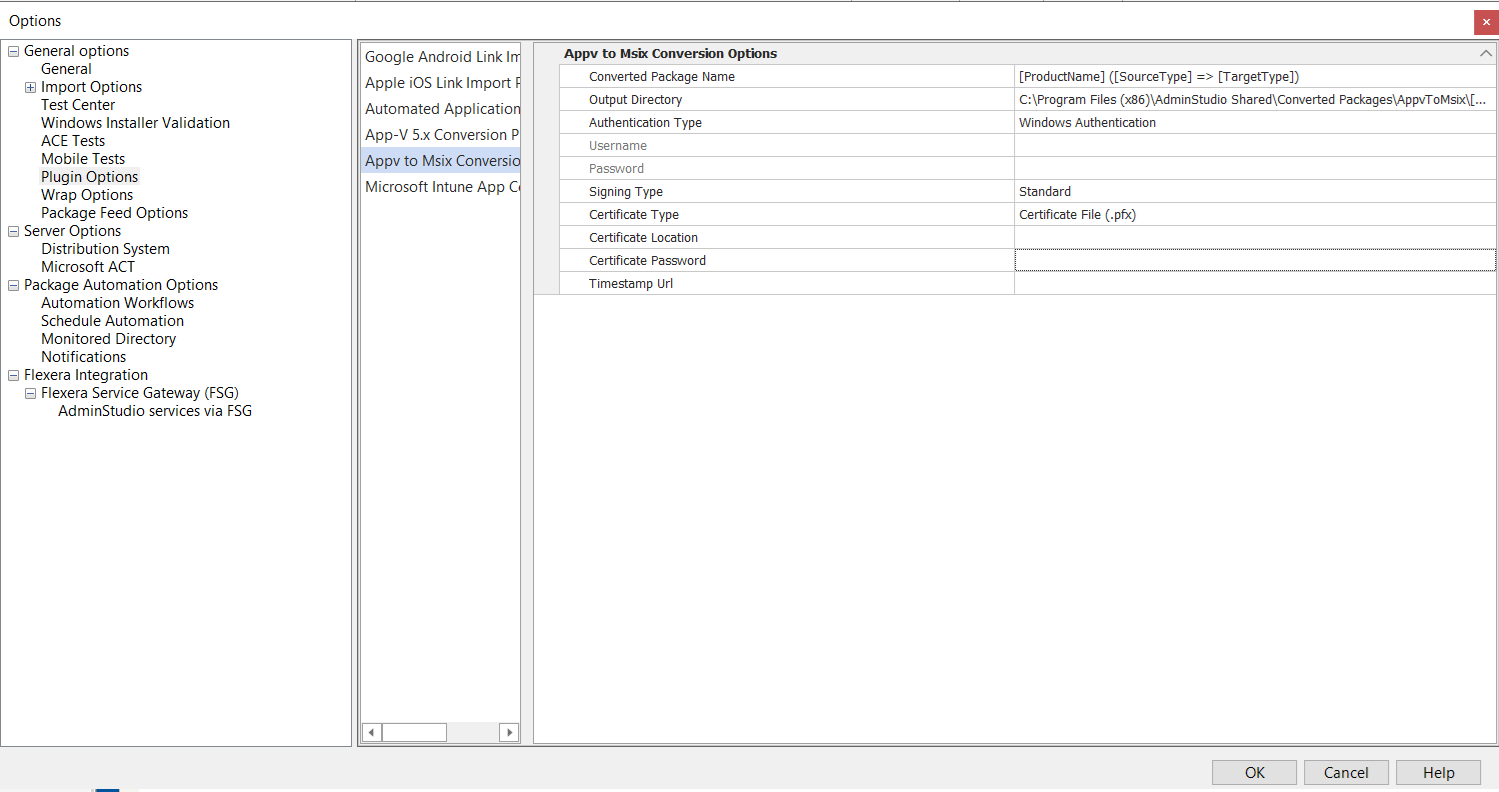Expand the Import Options tree node

coord(29,86)
